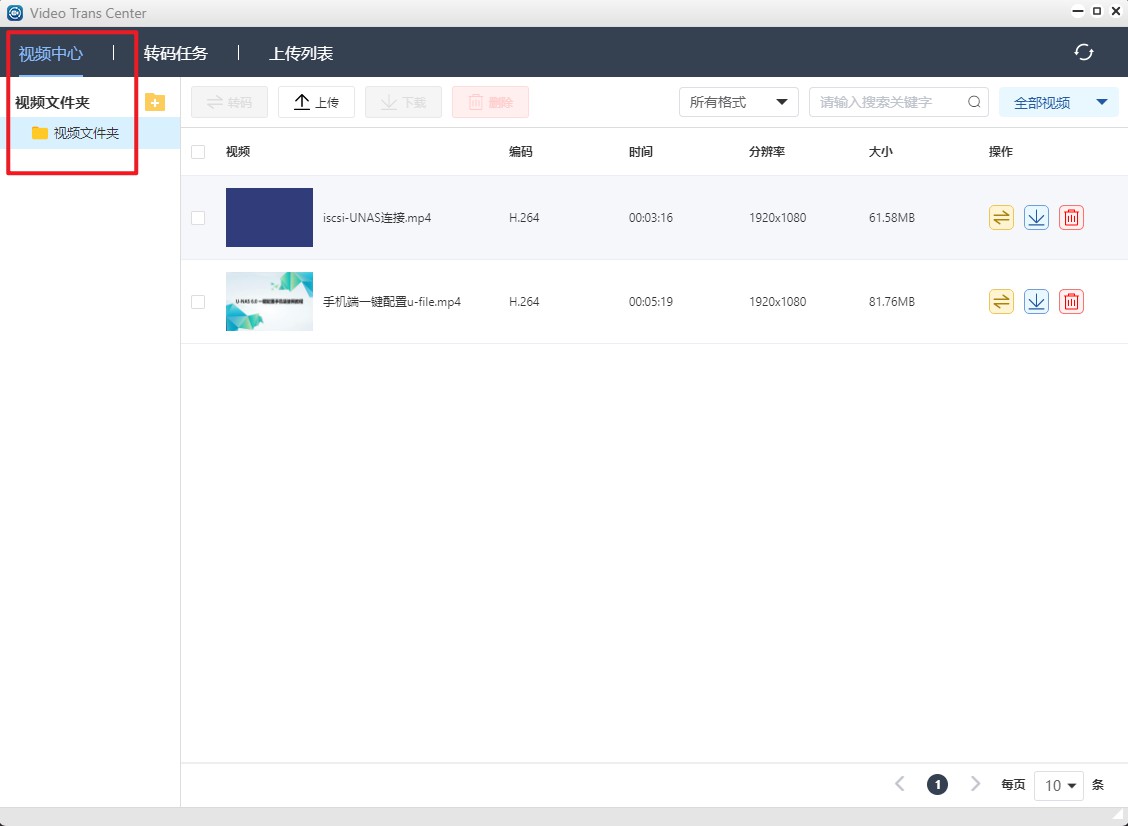
Task: Delete the 手机端一键配置u-file.mp4 video via row icon
Action: [x=1071, y=302]
